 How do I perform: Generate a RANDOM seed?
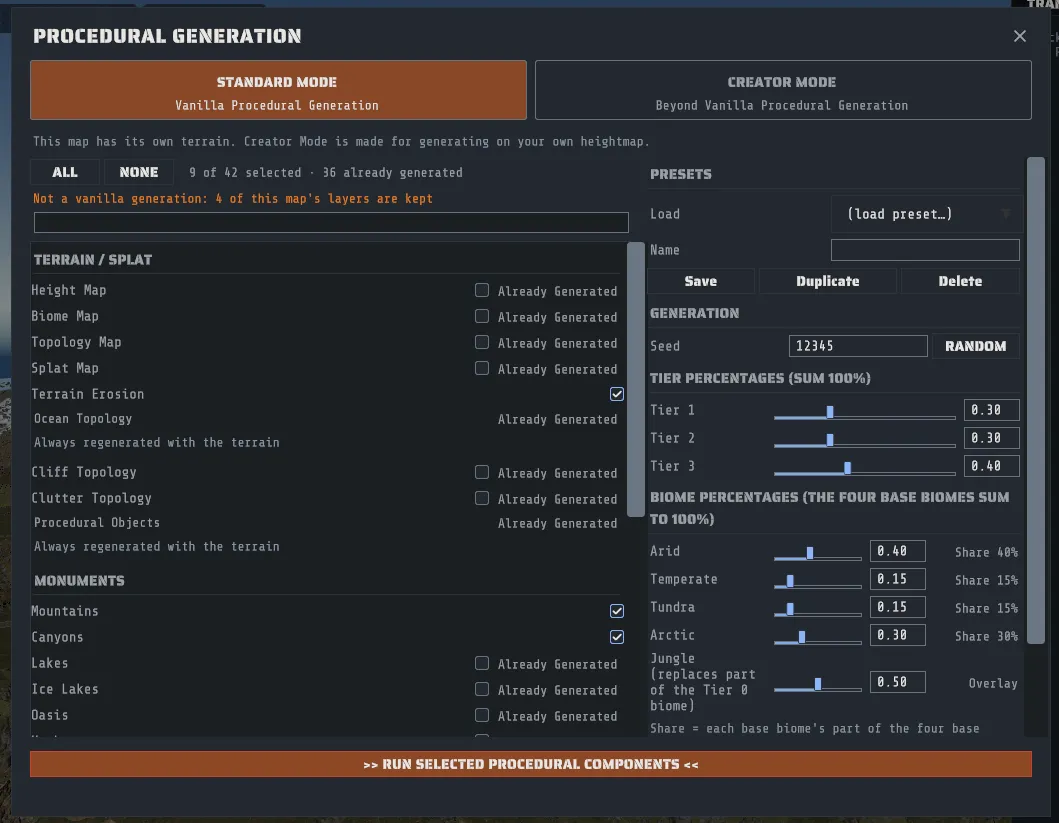pos(975,346)
